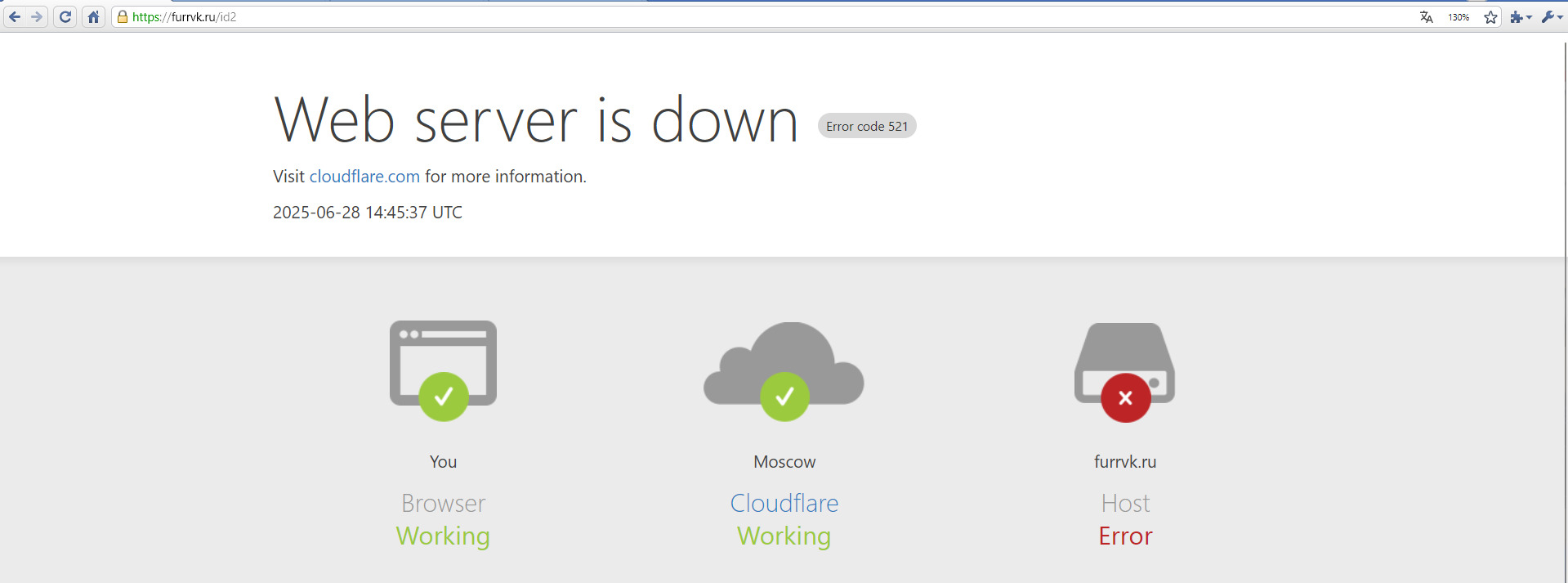This screenshot has width=1568, height=583.
Task: Bookmark this page with the star
Action: (1490, 17)
